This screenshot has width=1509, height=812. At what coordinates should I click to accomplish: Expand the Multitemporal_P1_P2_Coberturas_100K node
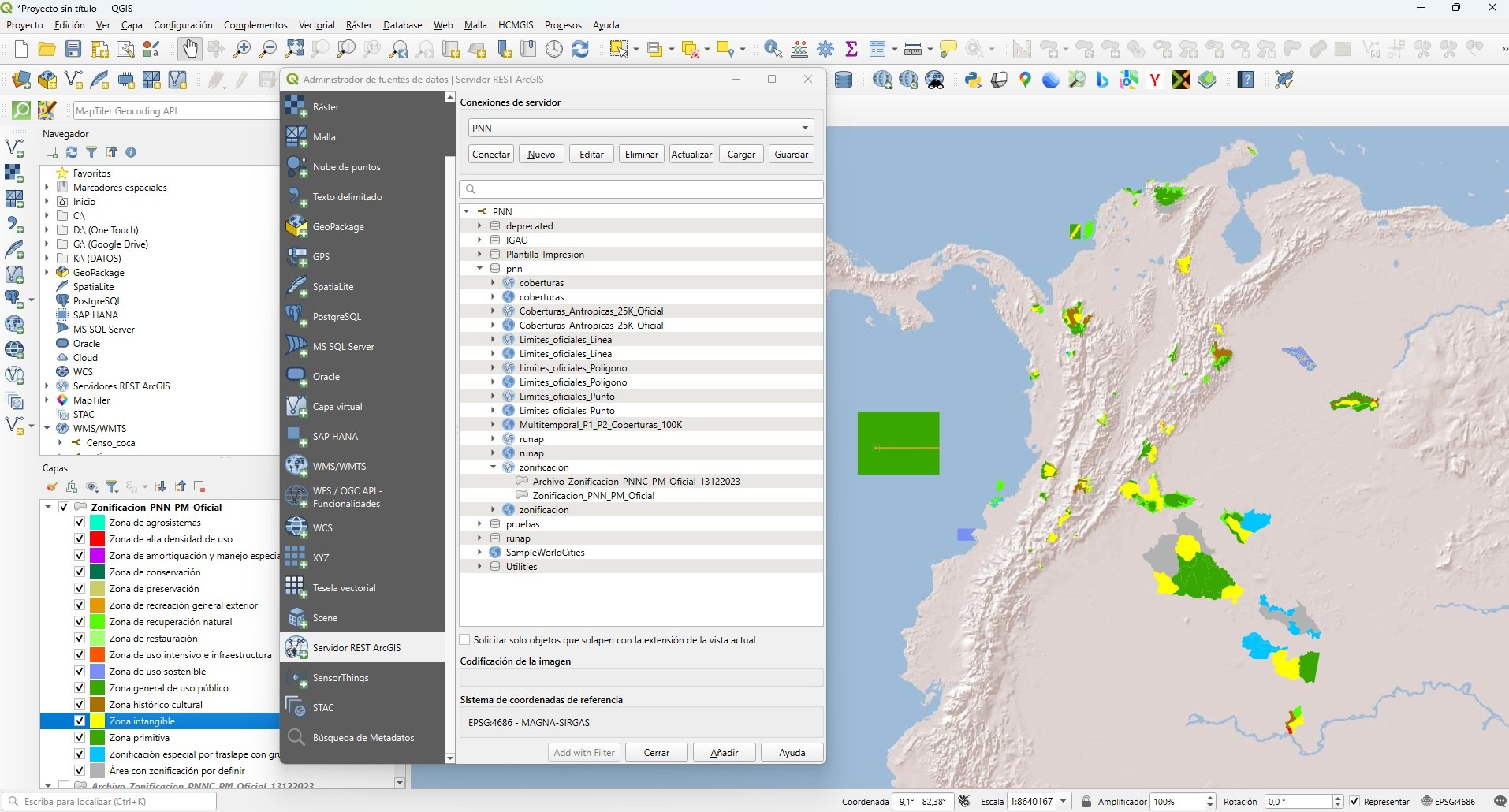coord(493,424)
